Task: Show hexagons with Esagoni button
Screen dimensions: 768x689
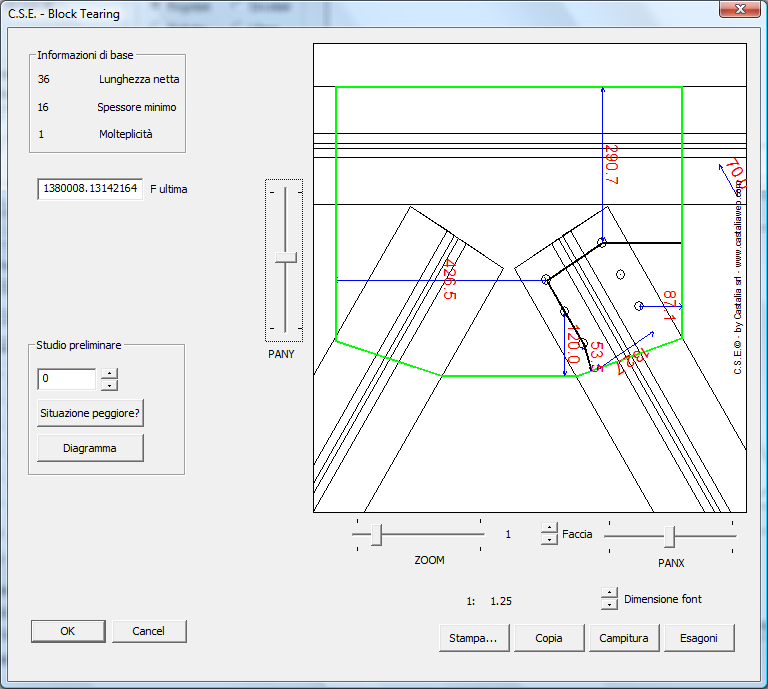Action: coord(699,638)
